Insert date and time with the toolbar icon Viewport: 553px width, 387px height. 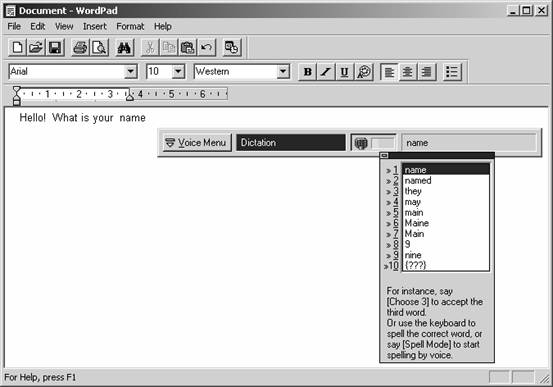click(x=232, y=47)
